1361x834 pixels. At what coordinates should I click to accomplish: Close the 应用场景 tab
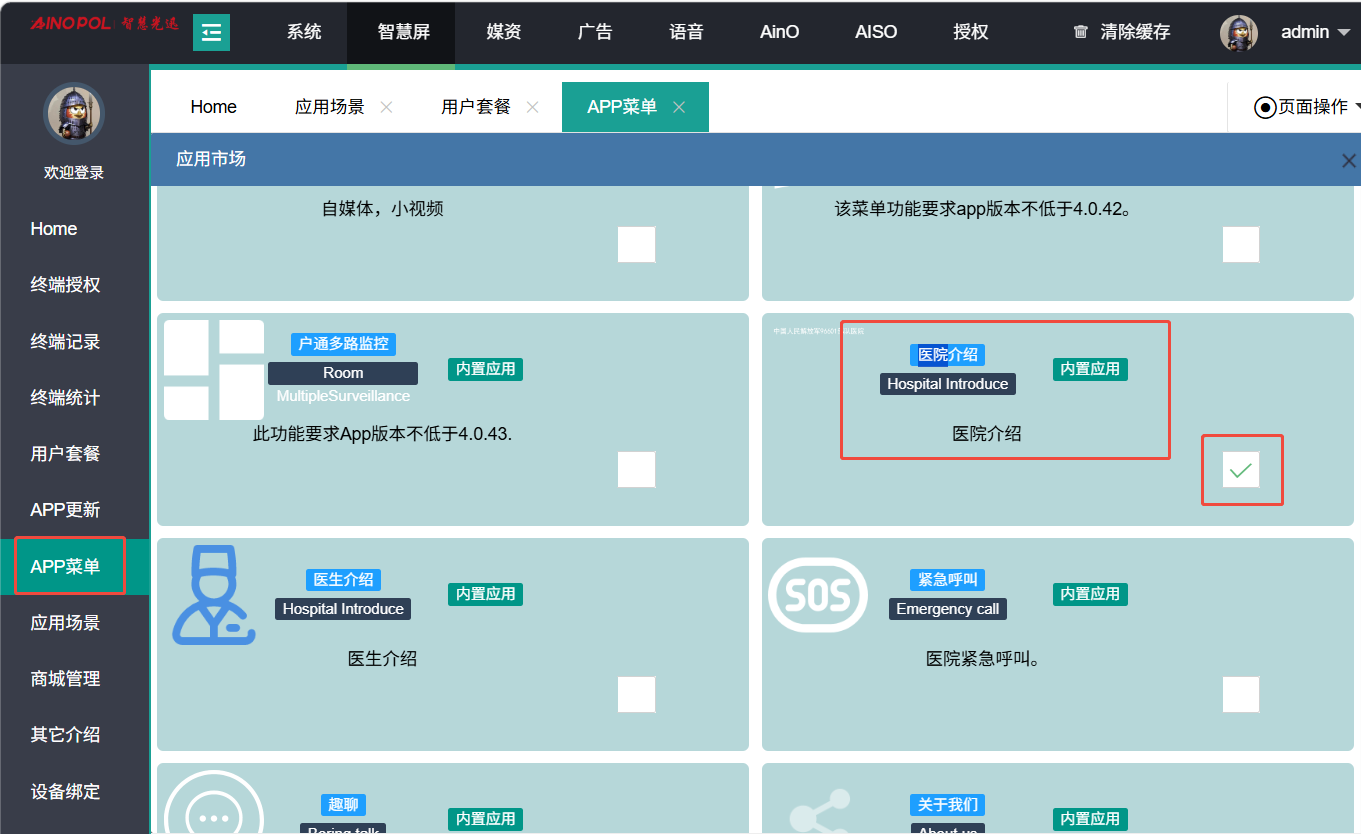[x=387, y=107]
